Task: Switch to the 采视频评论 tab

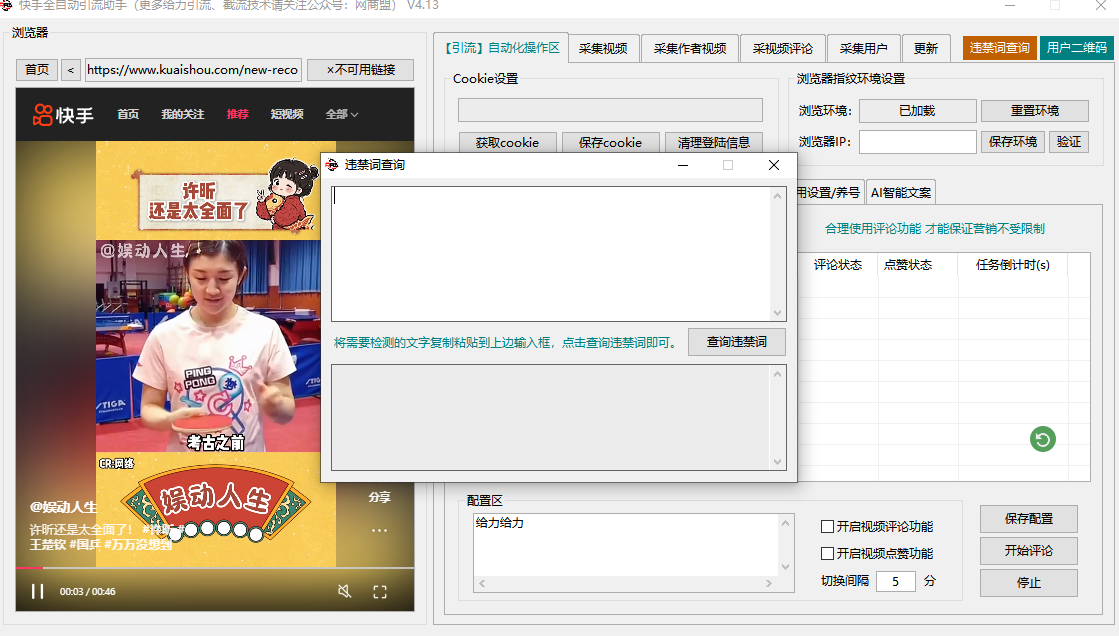Action: [x=783, y=49]
